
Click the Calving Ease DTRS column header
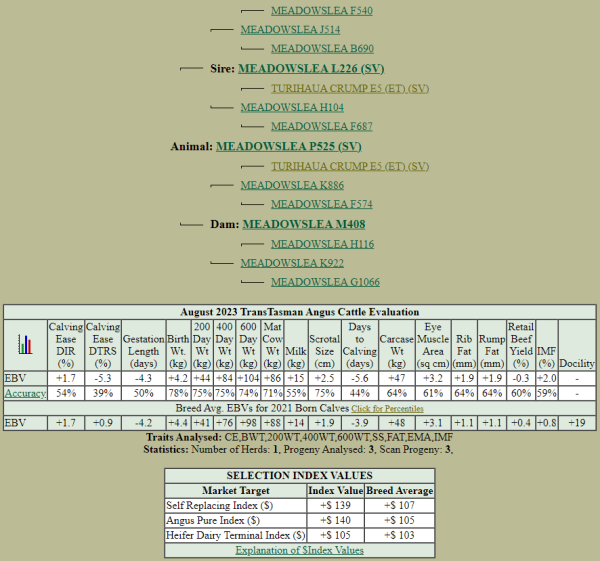point(103,345)
